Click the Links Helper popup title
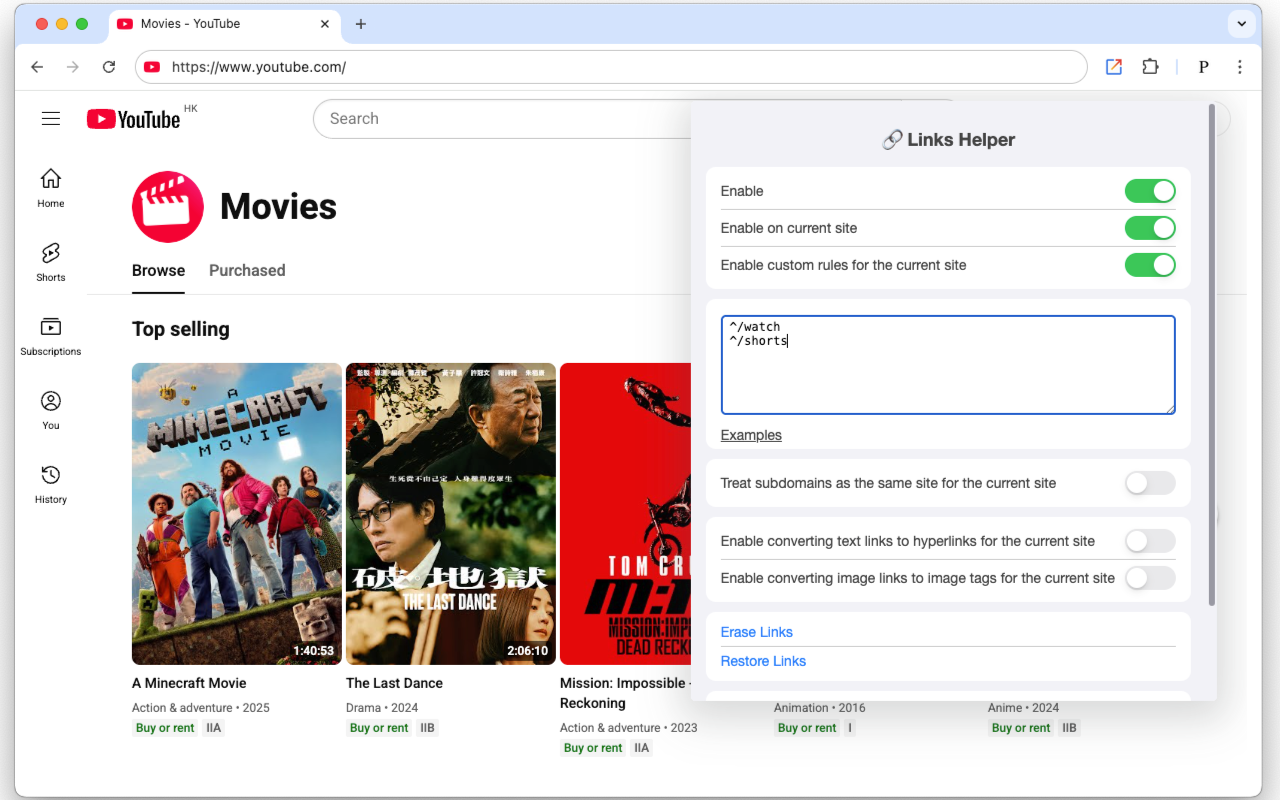Image resolution: width=1280 pixels, height=800 pixels. (x=948, y=140)
